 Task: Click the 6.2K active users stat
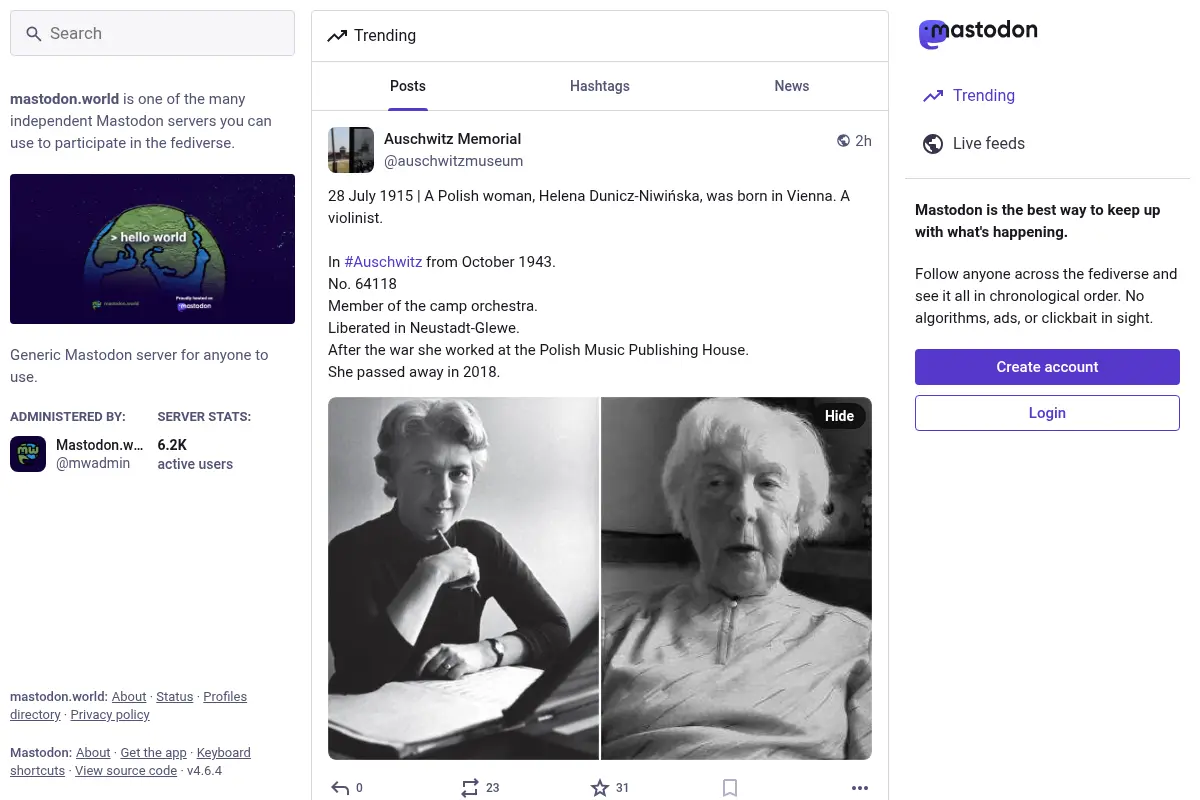pos(195,454)
